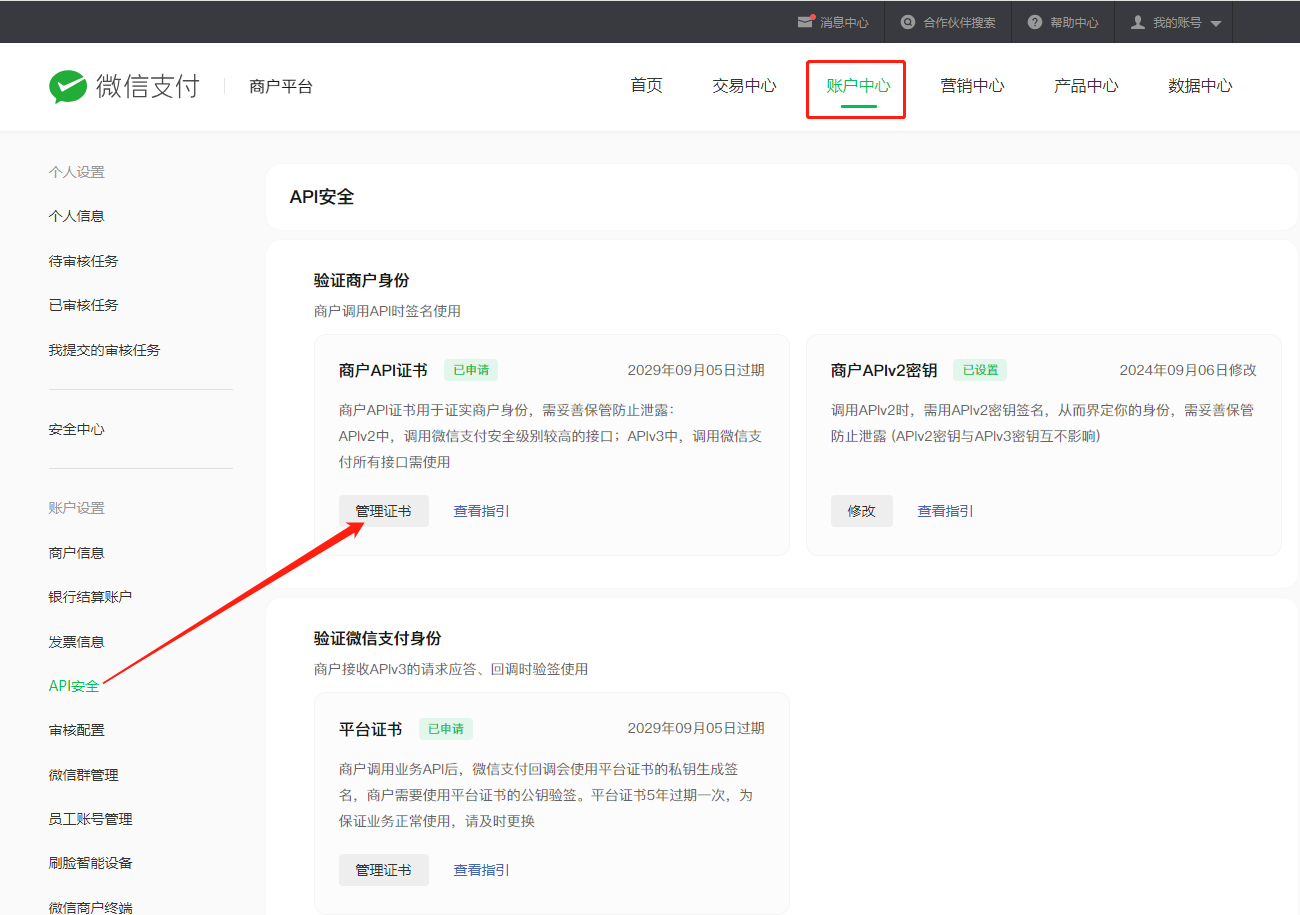Click 2024年09月06日修改 date text
The height and width of the screenshot is (915, 1300).
click(x=1188, y=370)
